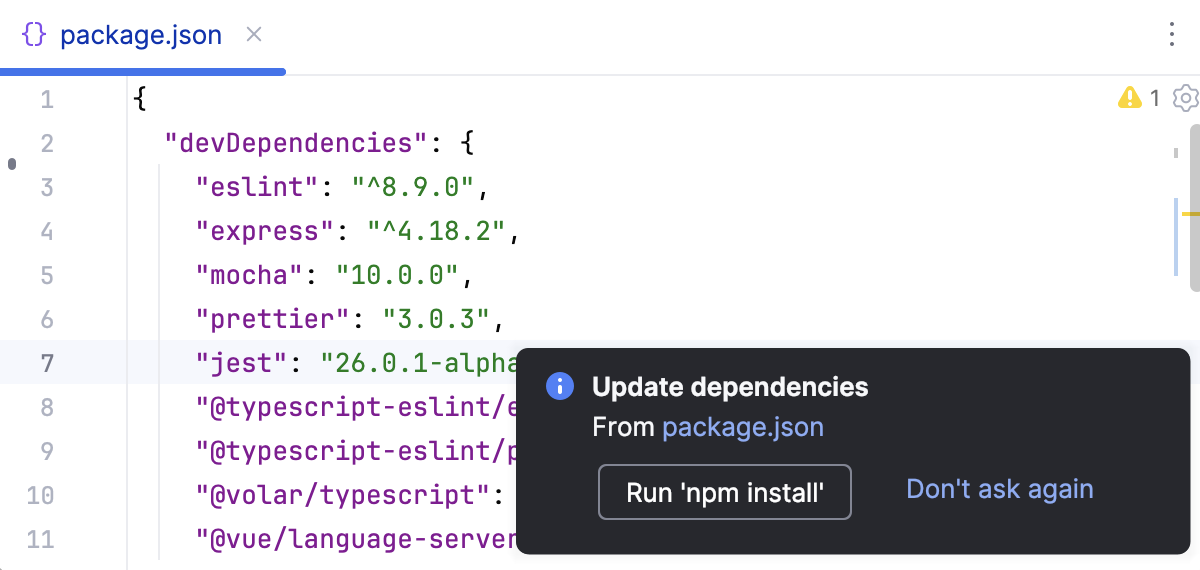
Task: Jump to yellow warning stripe on scrollbar
Action: (1190, 214)
